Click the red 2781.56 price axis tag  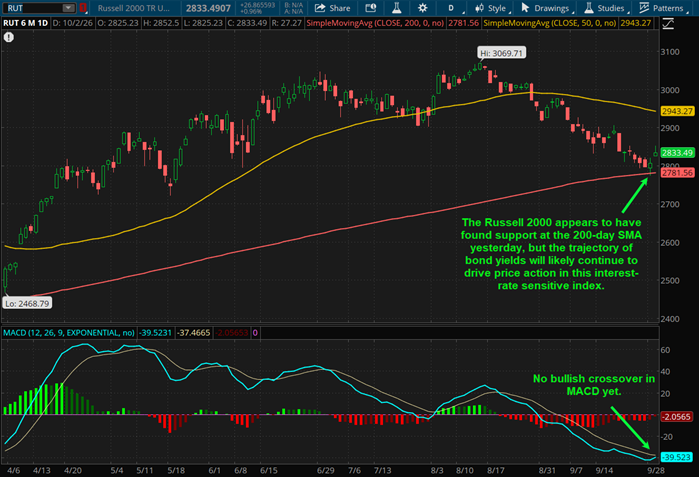[677, 173]
